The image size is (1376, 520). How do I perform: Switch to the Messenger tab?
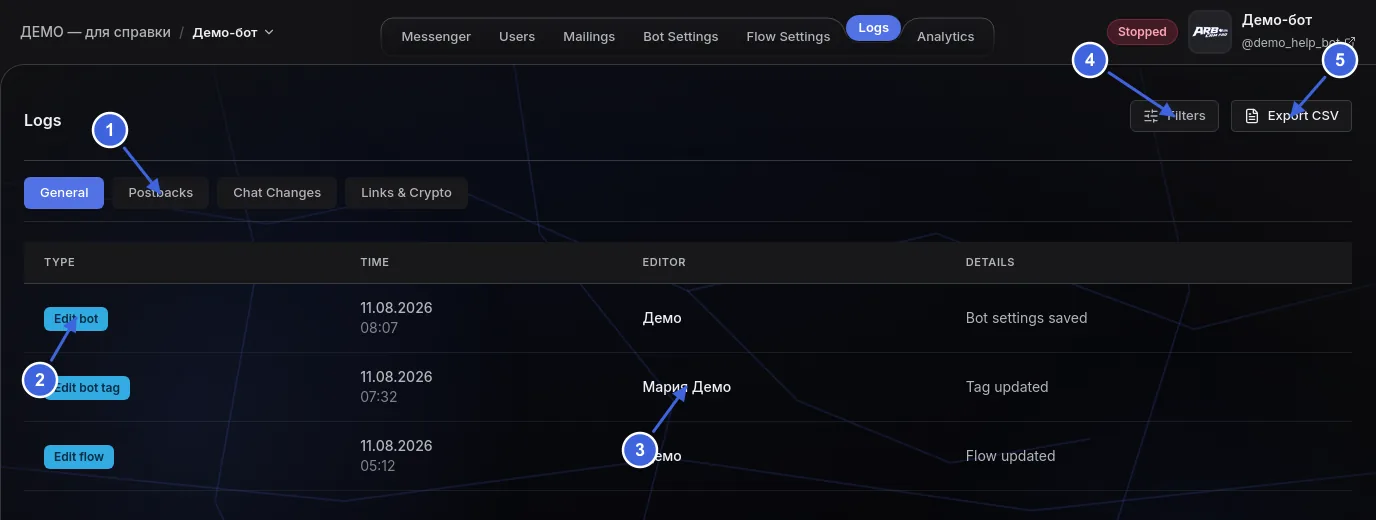coord(436,36)
